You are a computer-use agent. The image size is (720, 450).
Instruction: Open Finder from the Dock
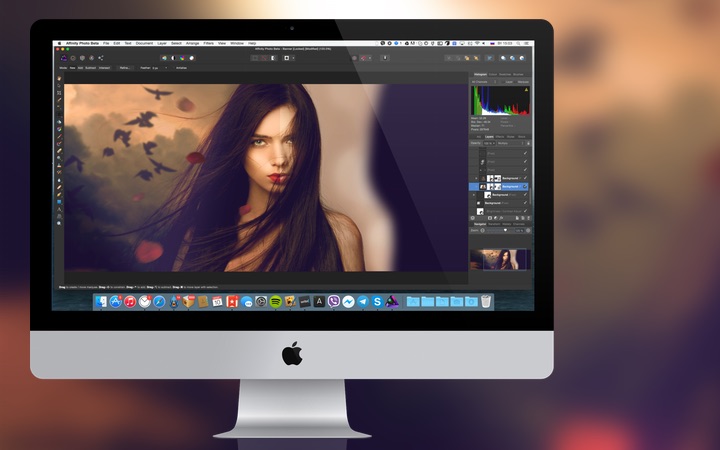(x=101, y=302)
